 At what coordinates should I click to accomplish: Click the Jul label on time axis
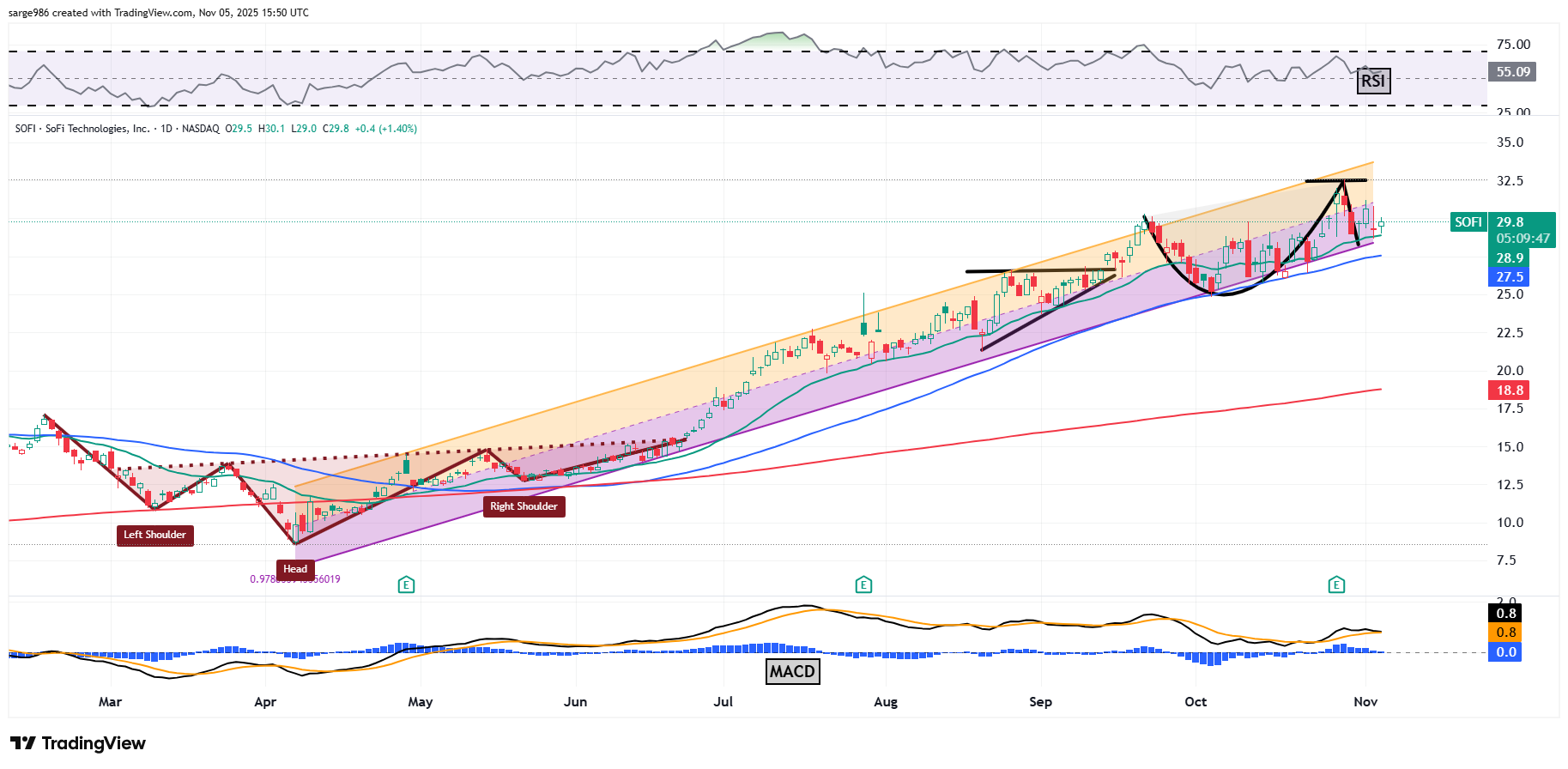click(x=723, y=702)
